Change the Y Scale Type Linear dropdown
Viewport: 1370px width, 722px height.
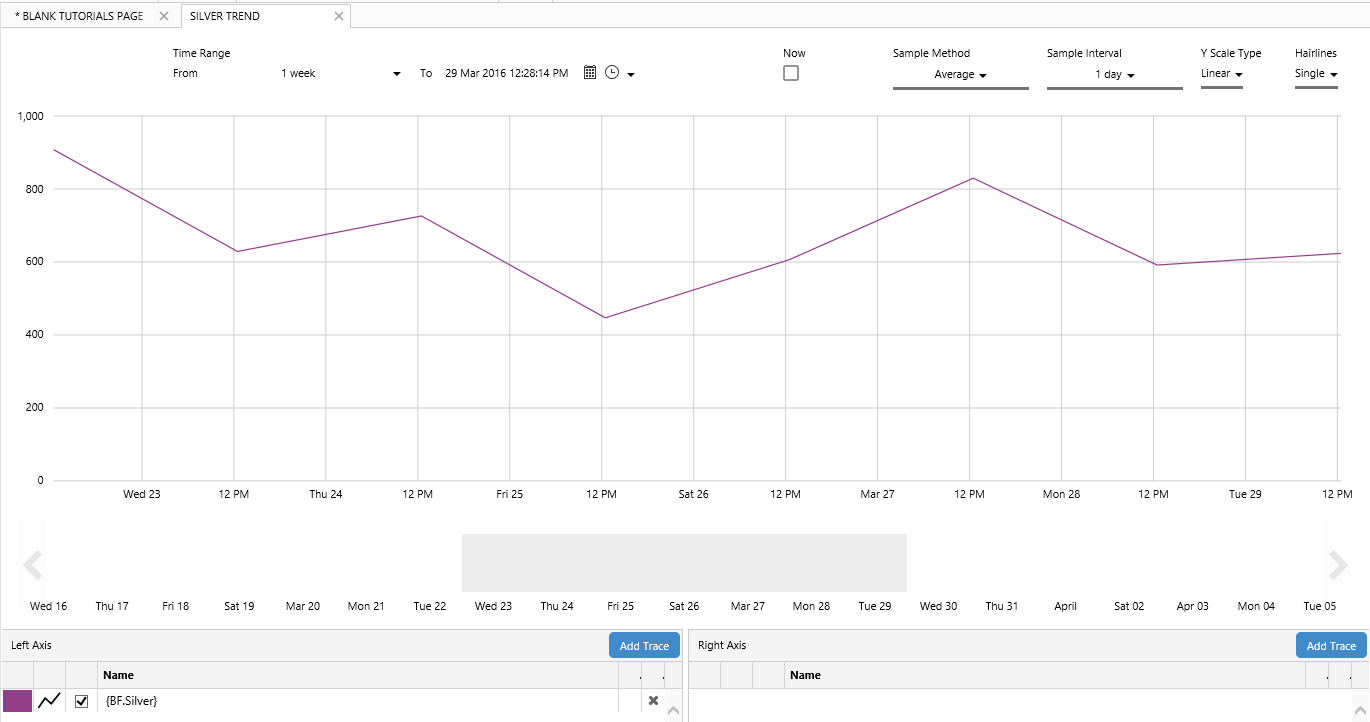click(x=1221, y=74)
